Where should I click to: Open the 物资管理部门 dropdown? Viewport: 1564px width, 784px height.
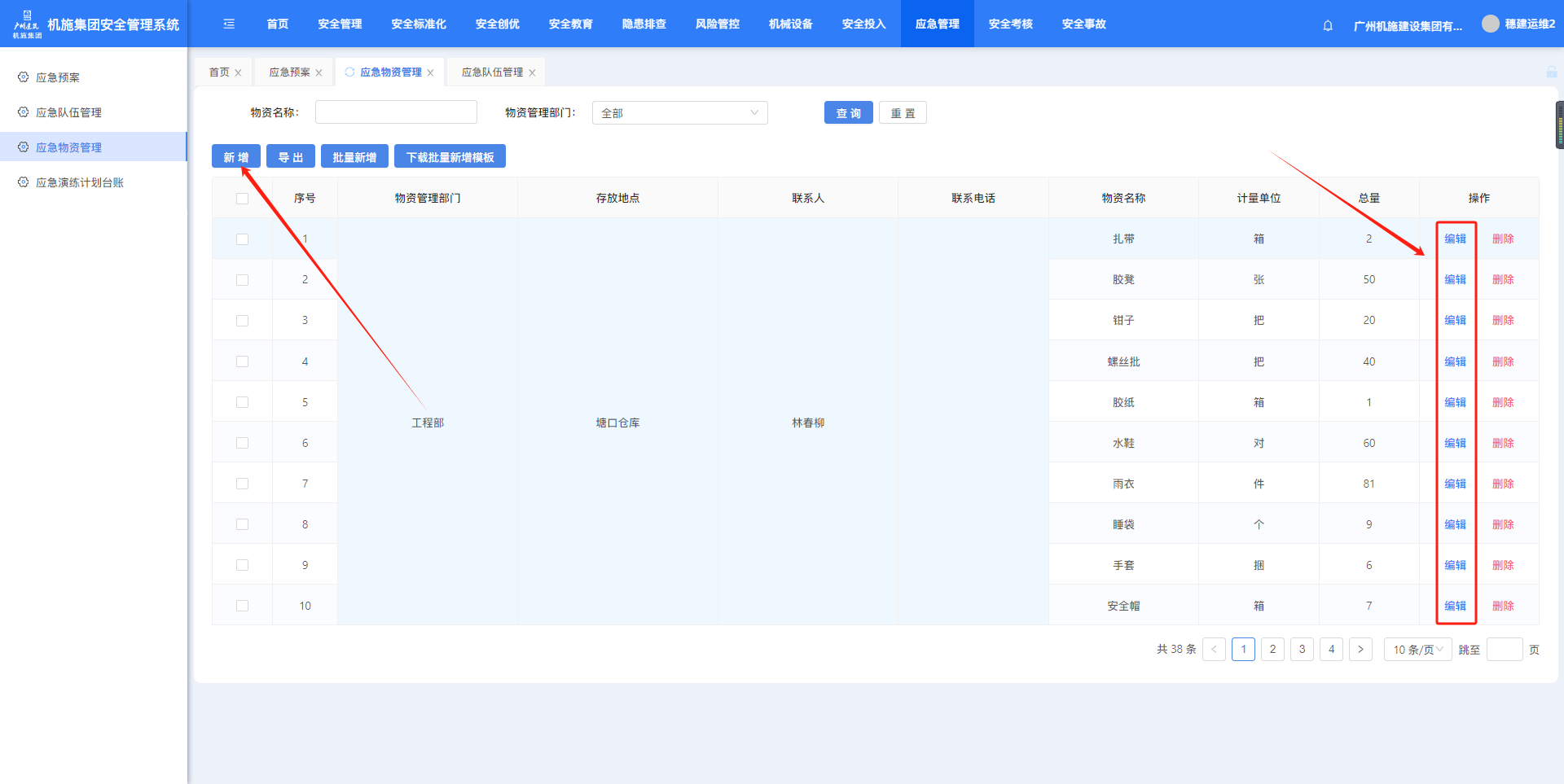coord(679,113)
